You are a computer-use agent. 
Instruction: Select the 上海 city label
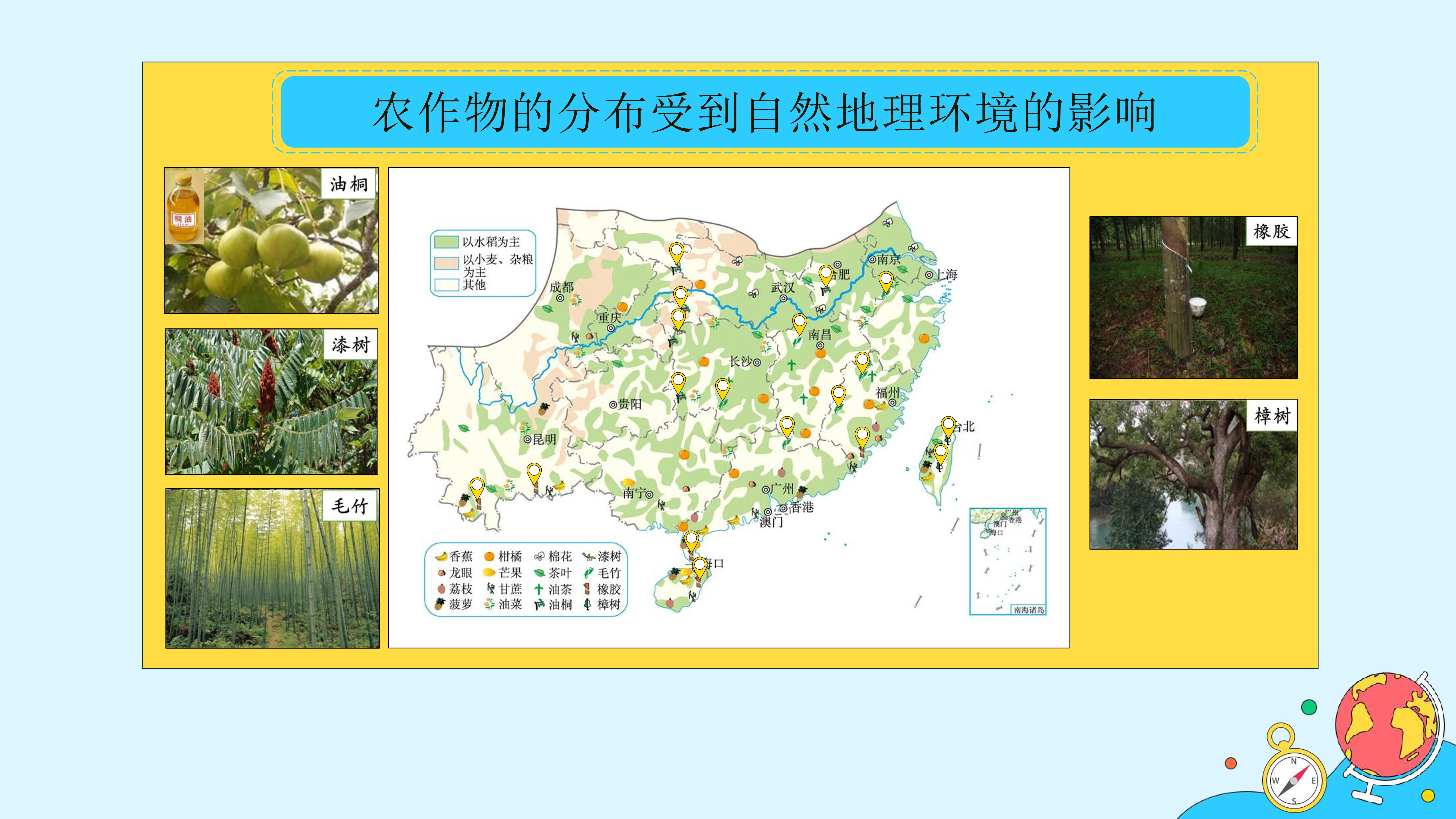(946, 275)
